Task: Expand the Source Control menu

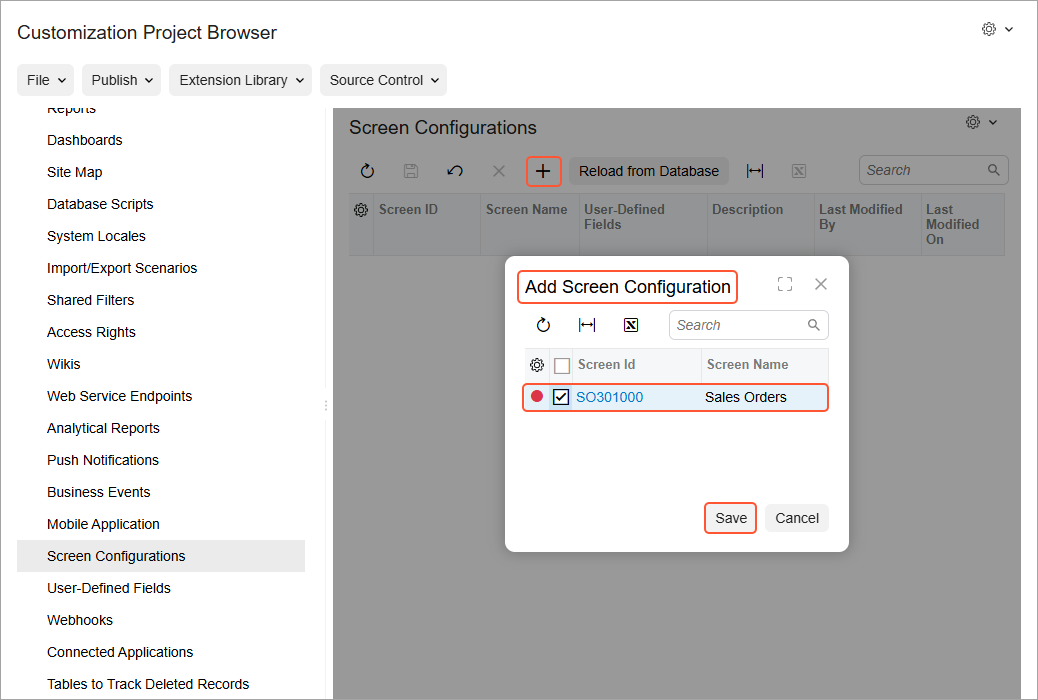Action: [x=383, y=80]
